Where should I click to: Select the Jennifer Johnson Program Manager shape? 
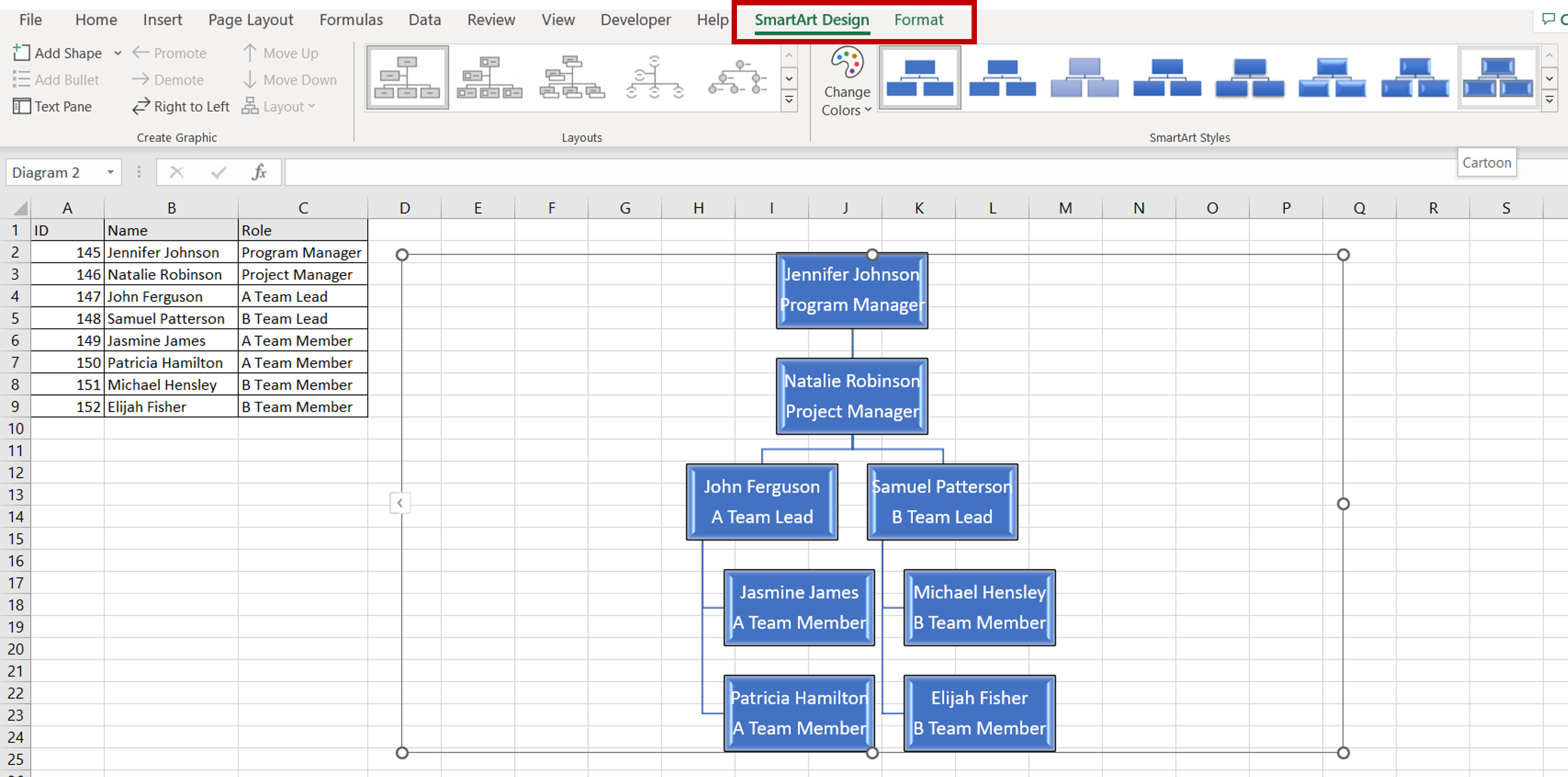pos(851,290)
